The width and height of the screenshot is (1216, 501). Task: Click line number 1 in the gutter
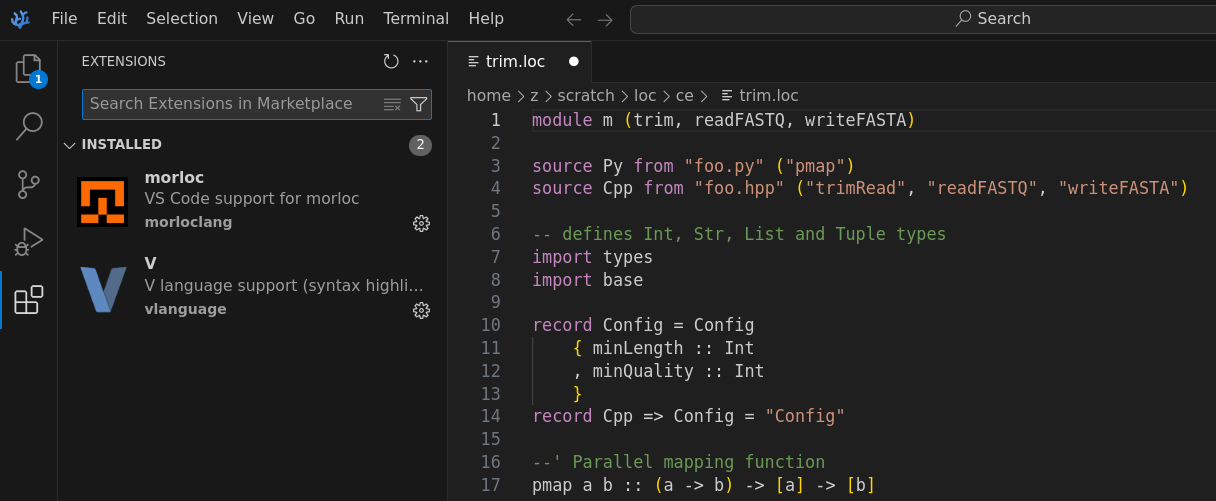[x=495, y=120]
